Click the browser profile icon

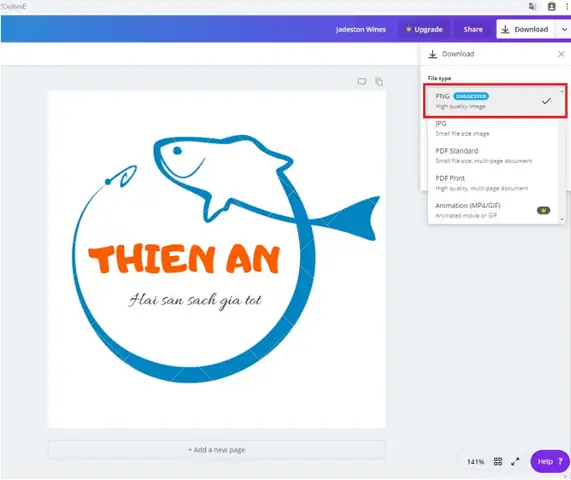[x=552, y=6]
